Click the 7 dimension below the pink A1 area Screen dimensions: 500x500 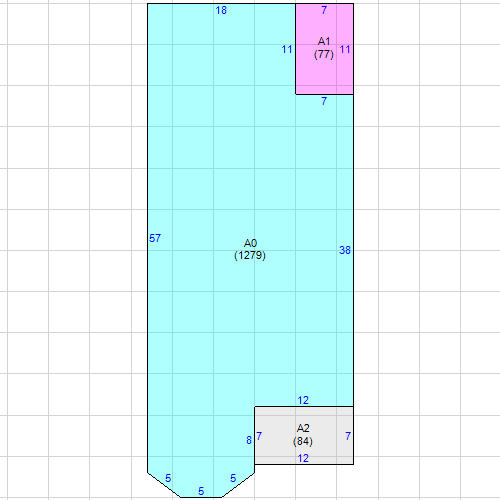pos(324,101)
